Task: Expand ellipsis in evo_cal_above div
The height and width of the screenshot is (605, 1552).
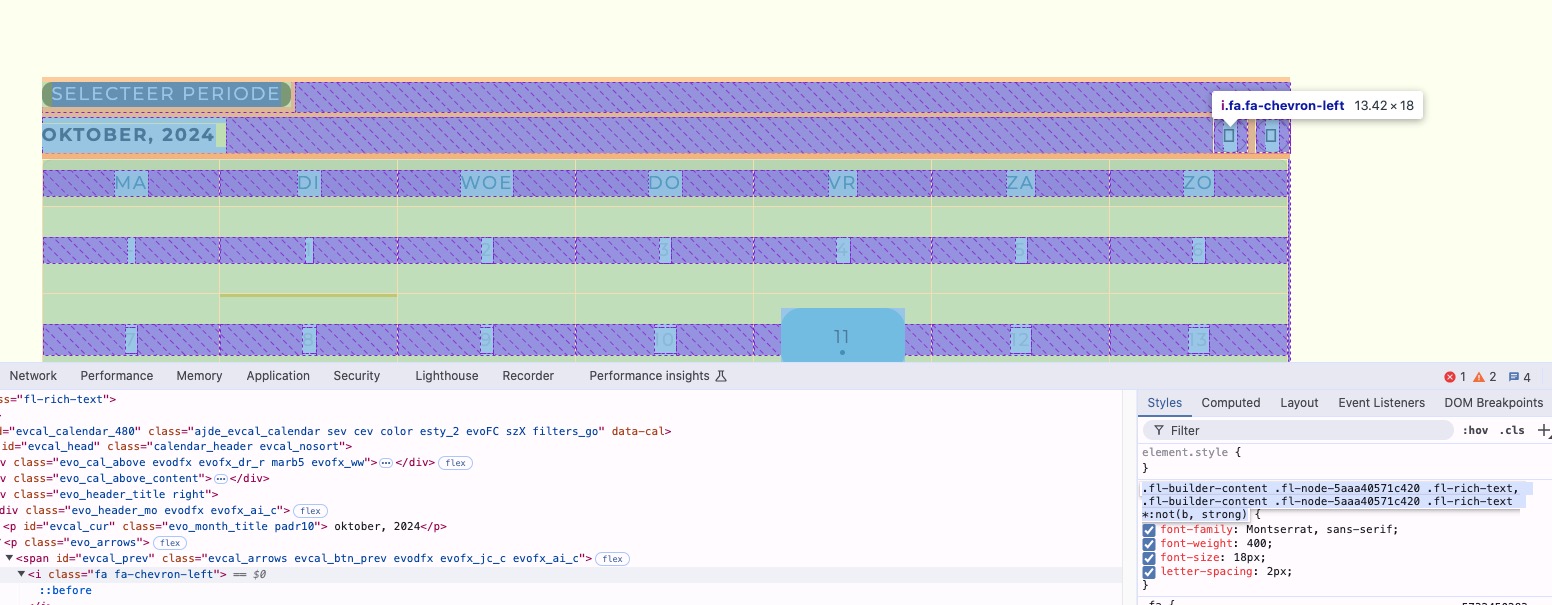Action: tap(385, 463)
